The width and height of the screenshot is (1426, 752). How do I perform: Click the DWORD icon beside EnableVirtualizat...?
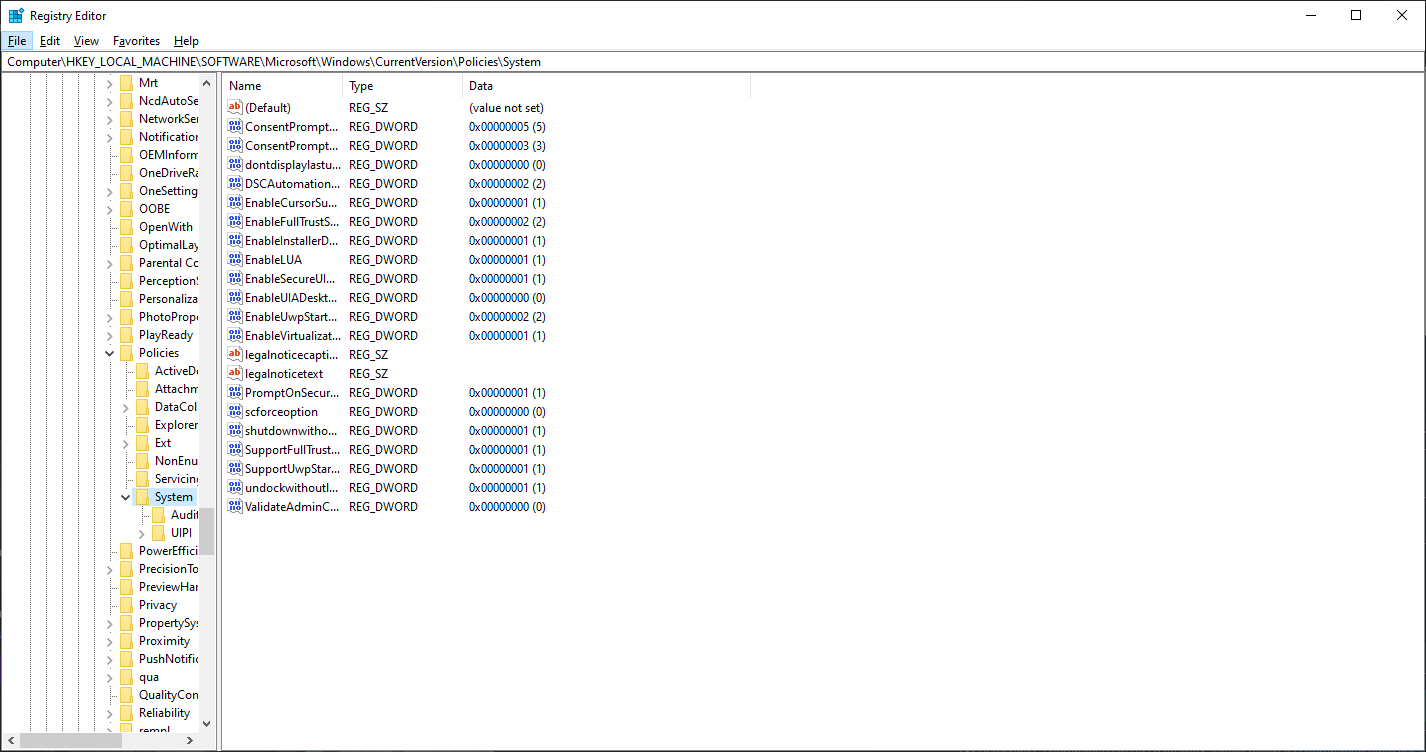click(x=235, y=336)
